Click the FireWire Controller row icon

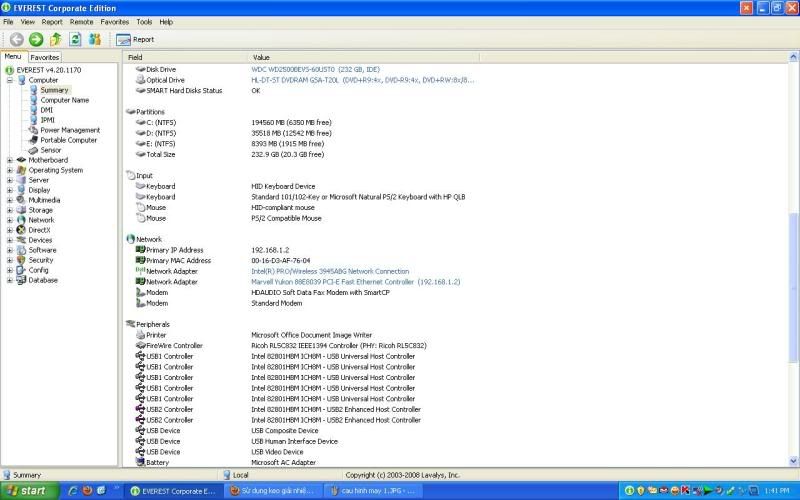point(140,345)
